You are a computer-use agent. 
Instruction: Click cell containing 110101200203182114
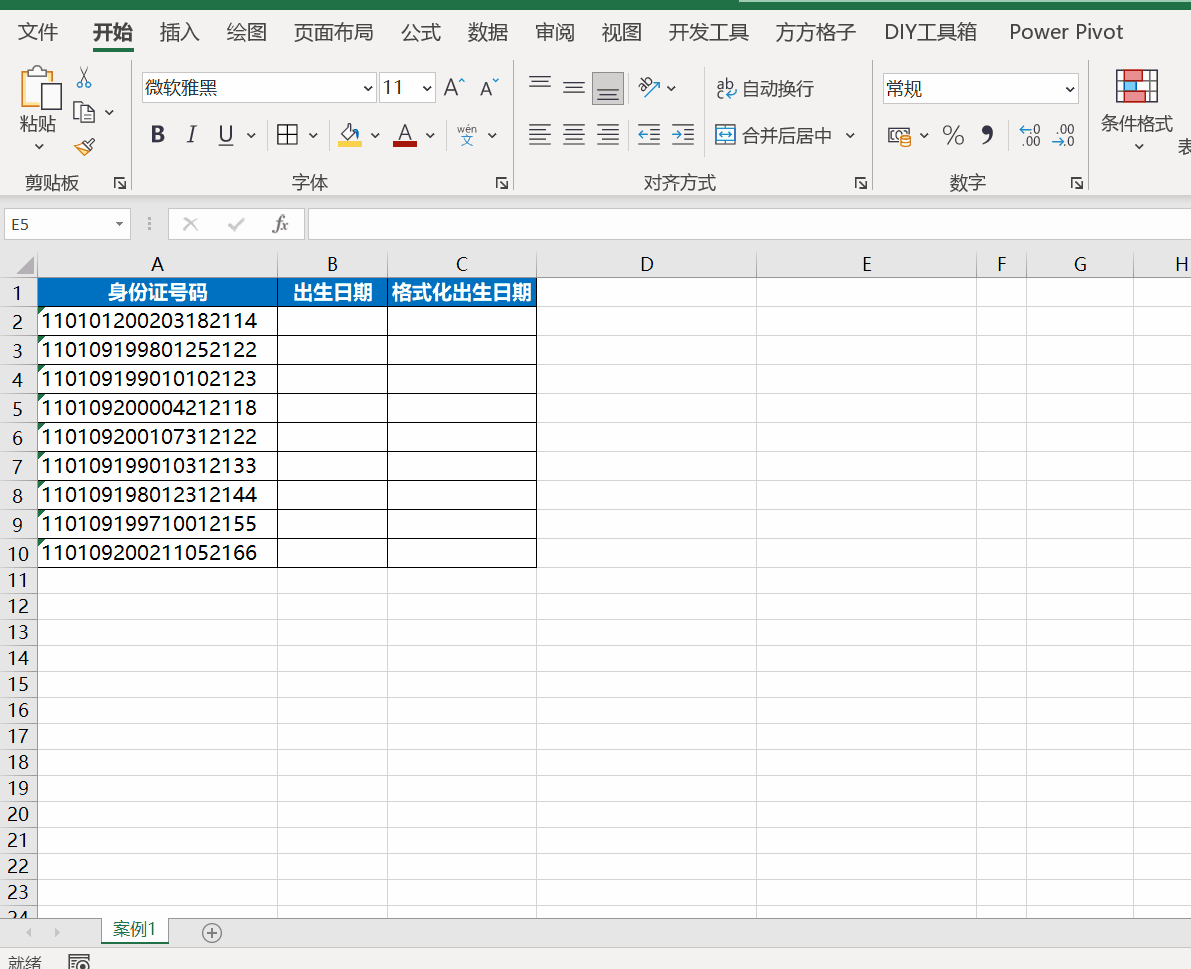pyautogui.click(x=157, y=321)
